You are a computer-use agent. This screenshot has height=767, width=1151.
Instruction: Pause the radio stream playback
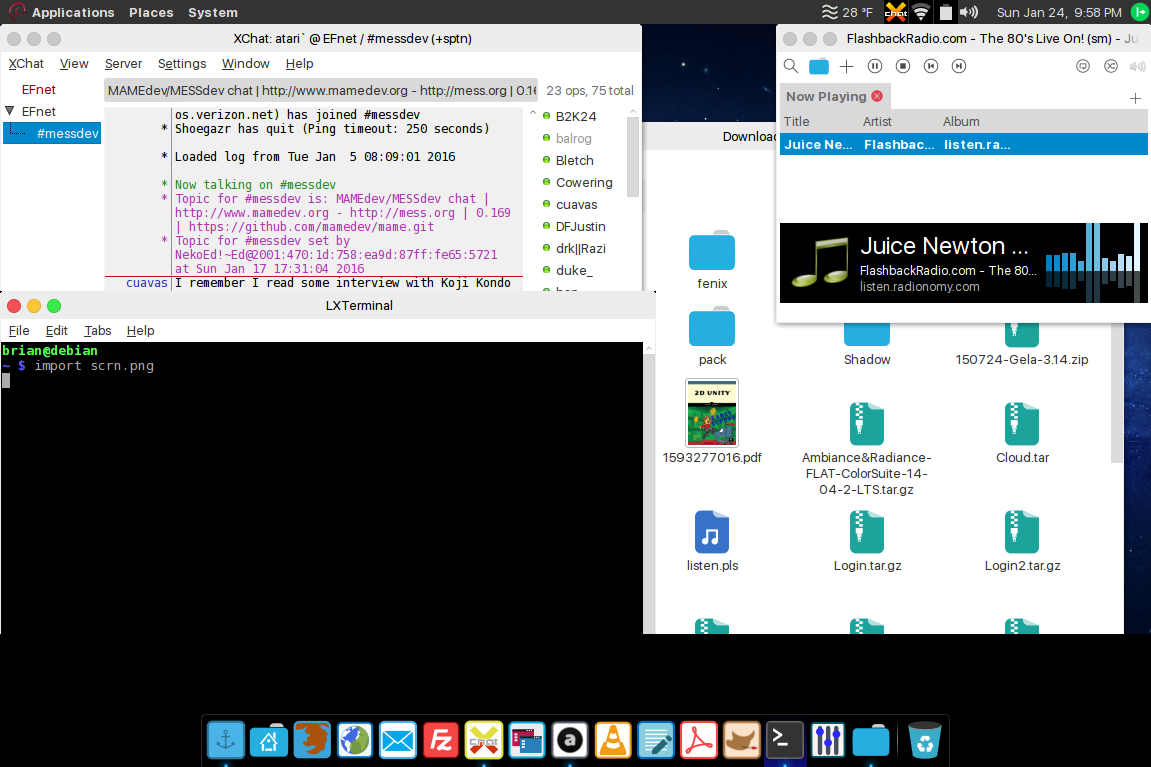tap(875, 66)
